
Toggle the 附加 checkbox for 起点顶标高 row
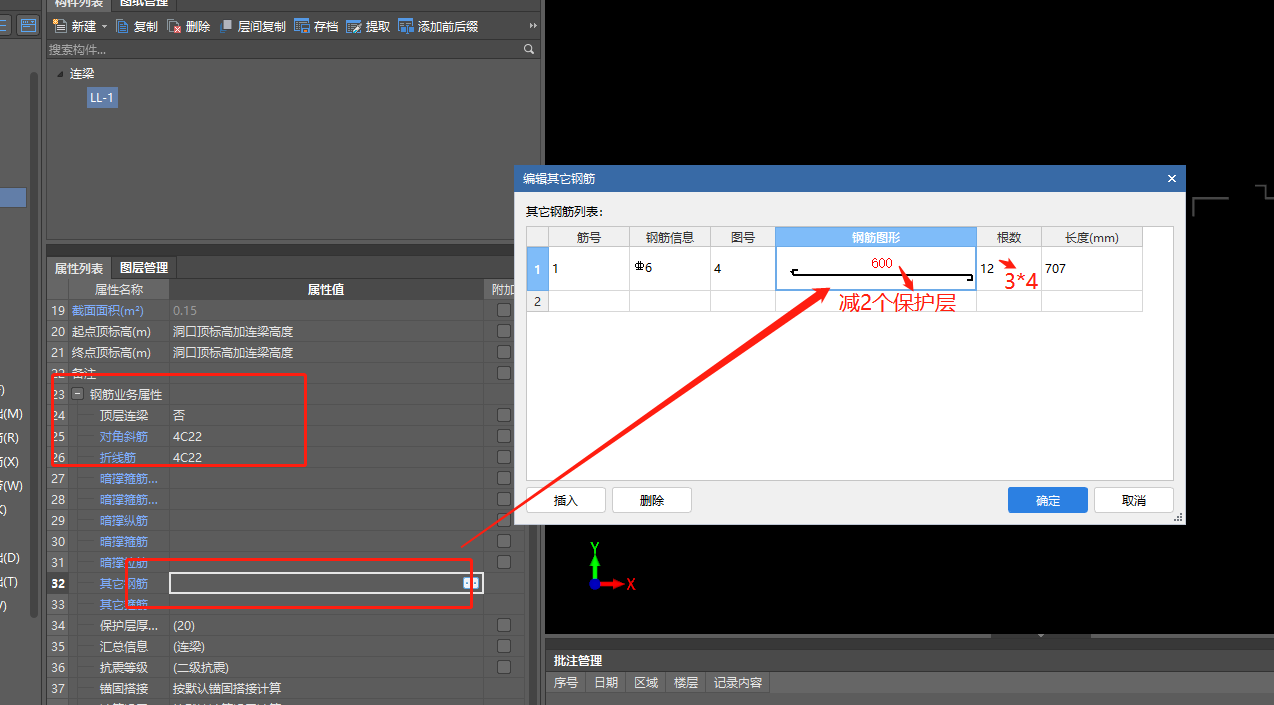[504, 332]
